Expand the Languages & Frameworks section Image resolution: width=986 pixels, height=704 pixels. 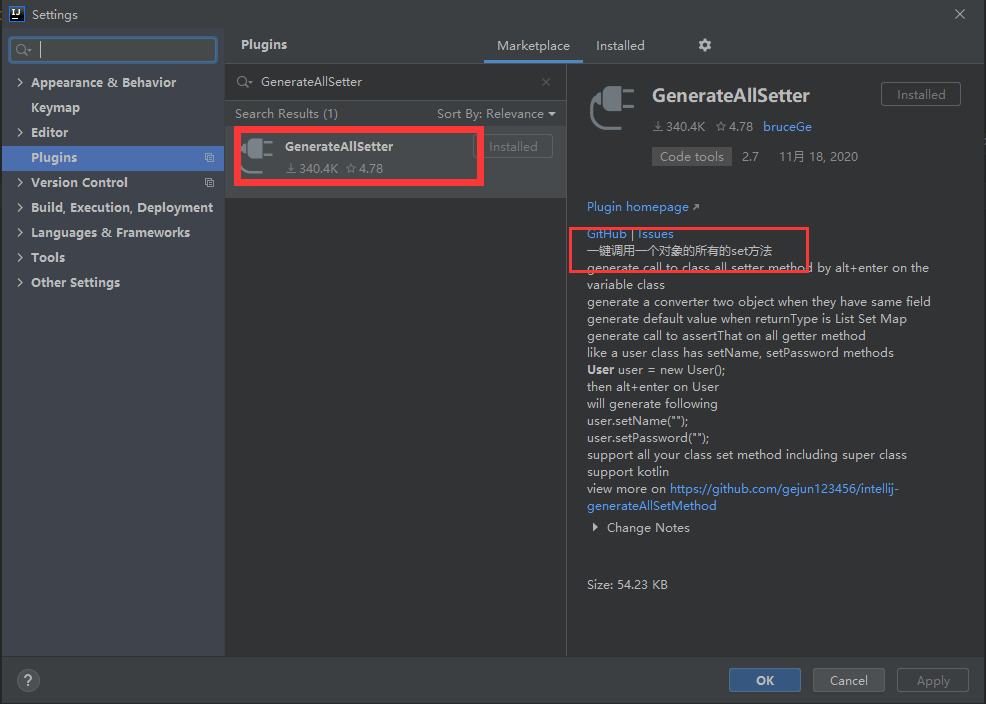tap(20, 233)
